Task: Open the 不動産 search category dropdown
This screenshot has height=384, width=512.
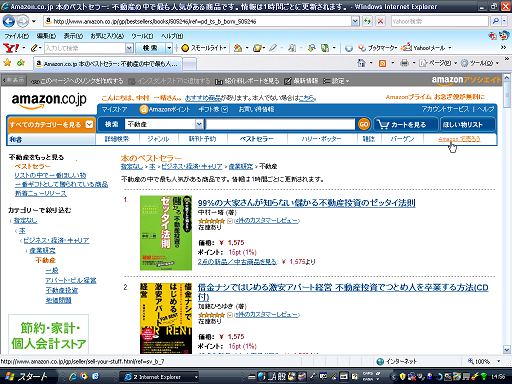Action: coord(199,124)
